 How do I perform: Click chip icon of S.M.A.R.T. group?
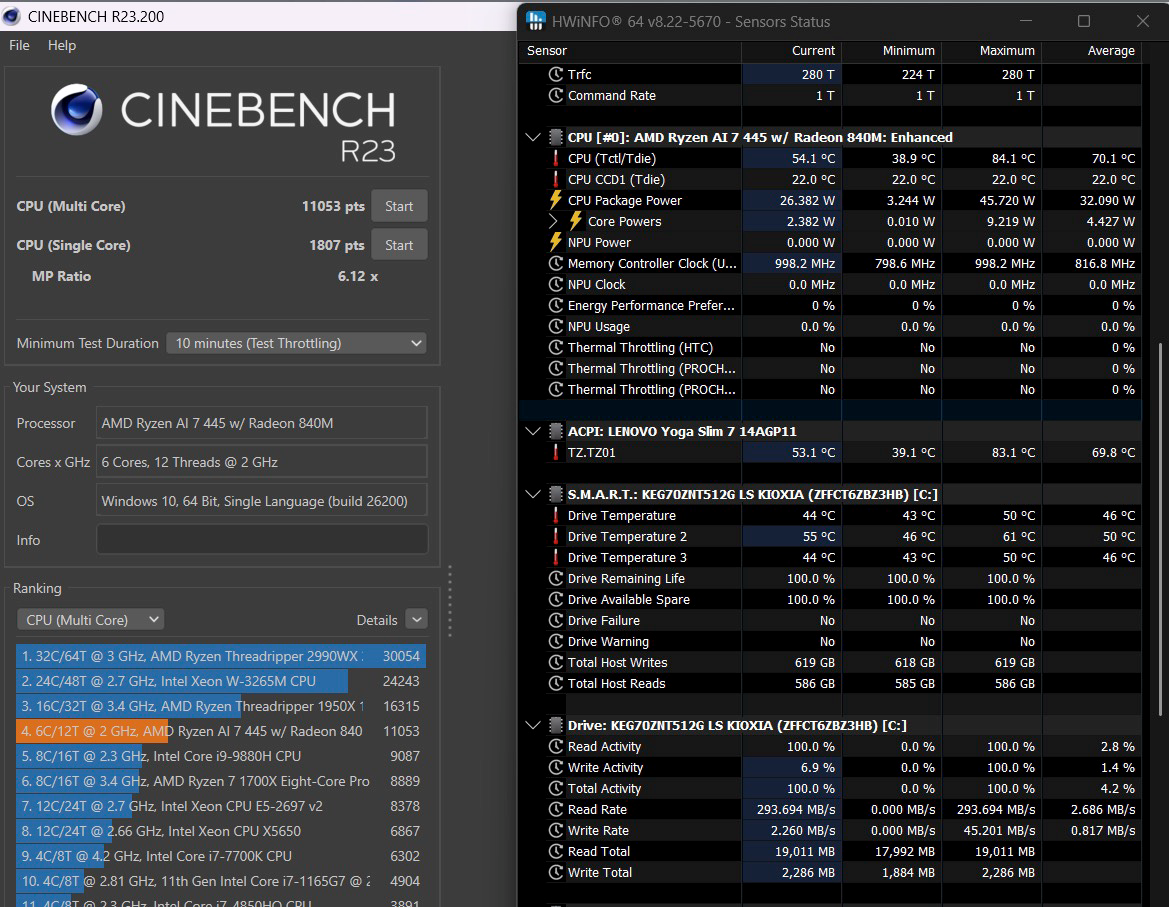pos(555,494)
